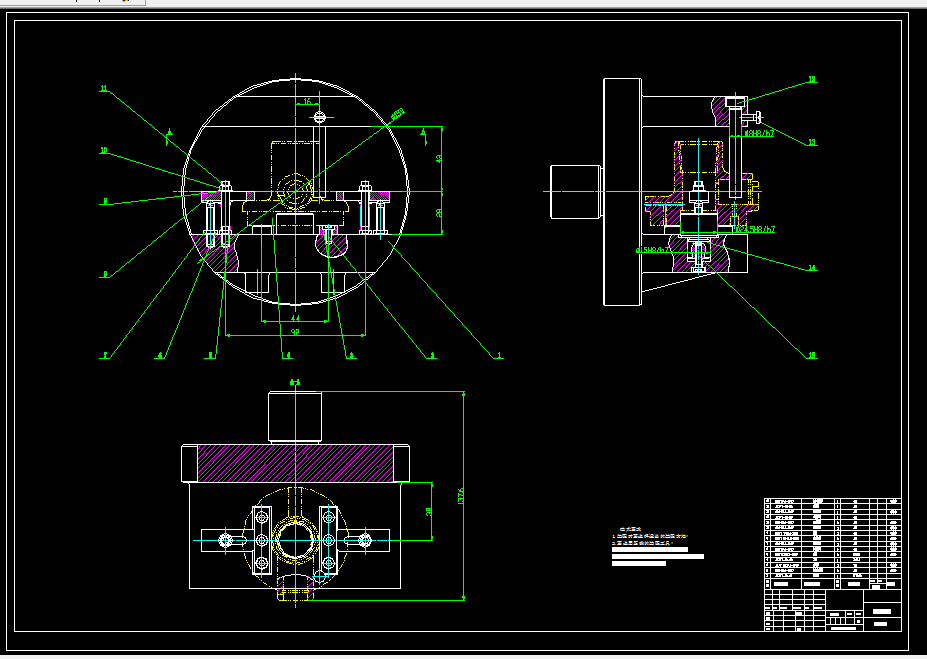The height and width of the screenshot is (659, 927).
Task: Select the overall height dimension 137.6
Action: click(461, 496)
